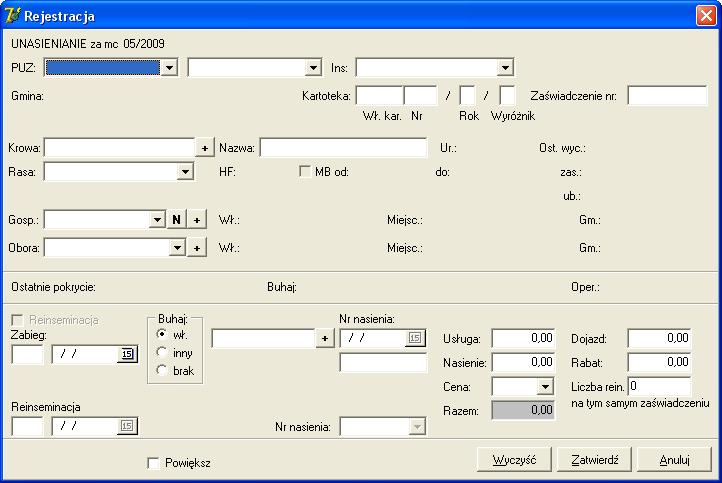The image size is (722, 483).
Task: Click the Zabieg date field
Action: click(85, 354)
